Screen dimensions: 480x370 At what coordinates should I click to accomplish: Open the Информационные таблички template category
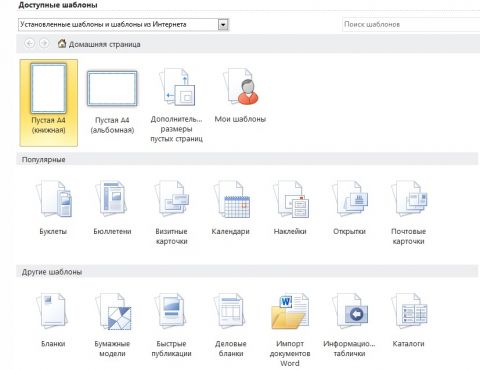(x=349, y=325)
